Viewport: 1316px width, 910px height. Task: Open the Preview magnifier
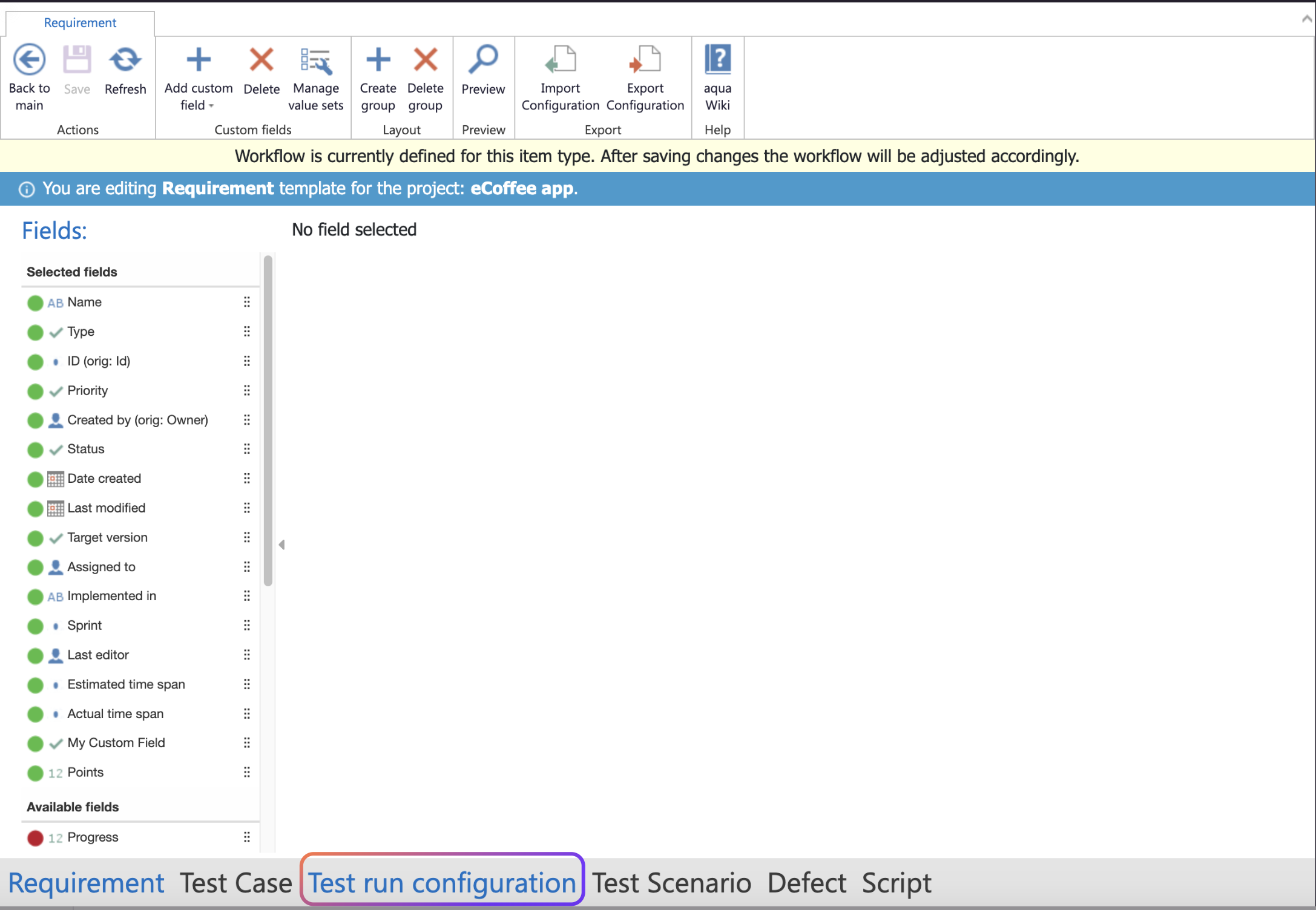point(483,60)
